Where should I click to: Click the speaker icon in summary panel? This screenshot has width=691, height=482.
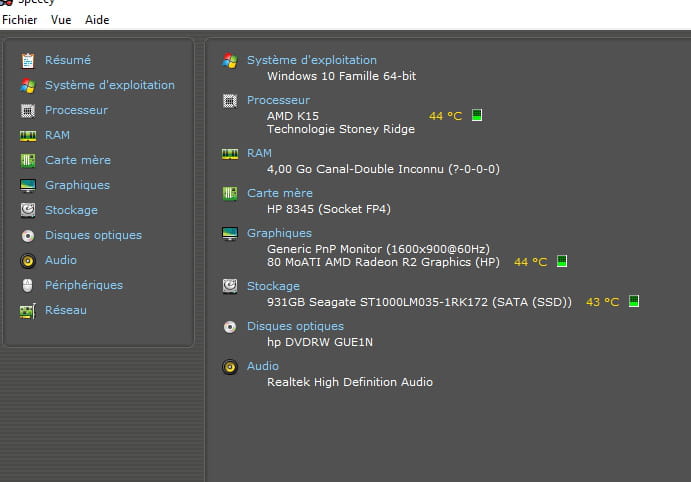[x=230, y=367]
